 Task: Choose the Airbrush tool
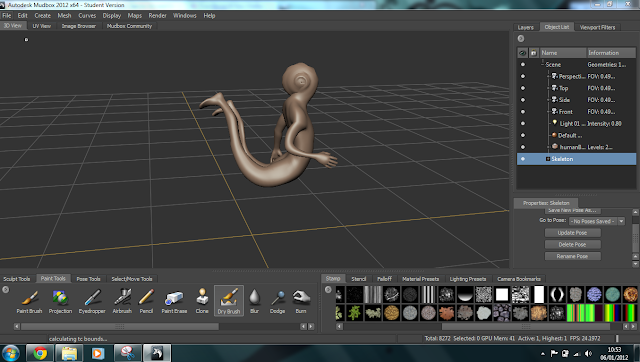click(x=122, y=301)
